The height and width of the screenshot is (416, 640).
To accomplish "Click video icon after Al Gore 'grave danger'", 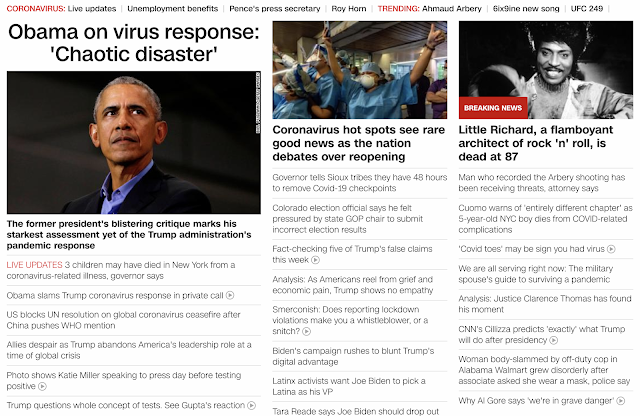I will [620, 400].
